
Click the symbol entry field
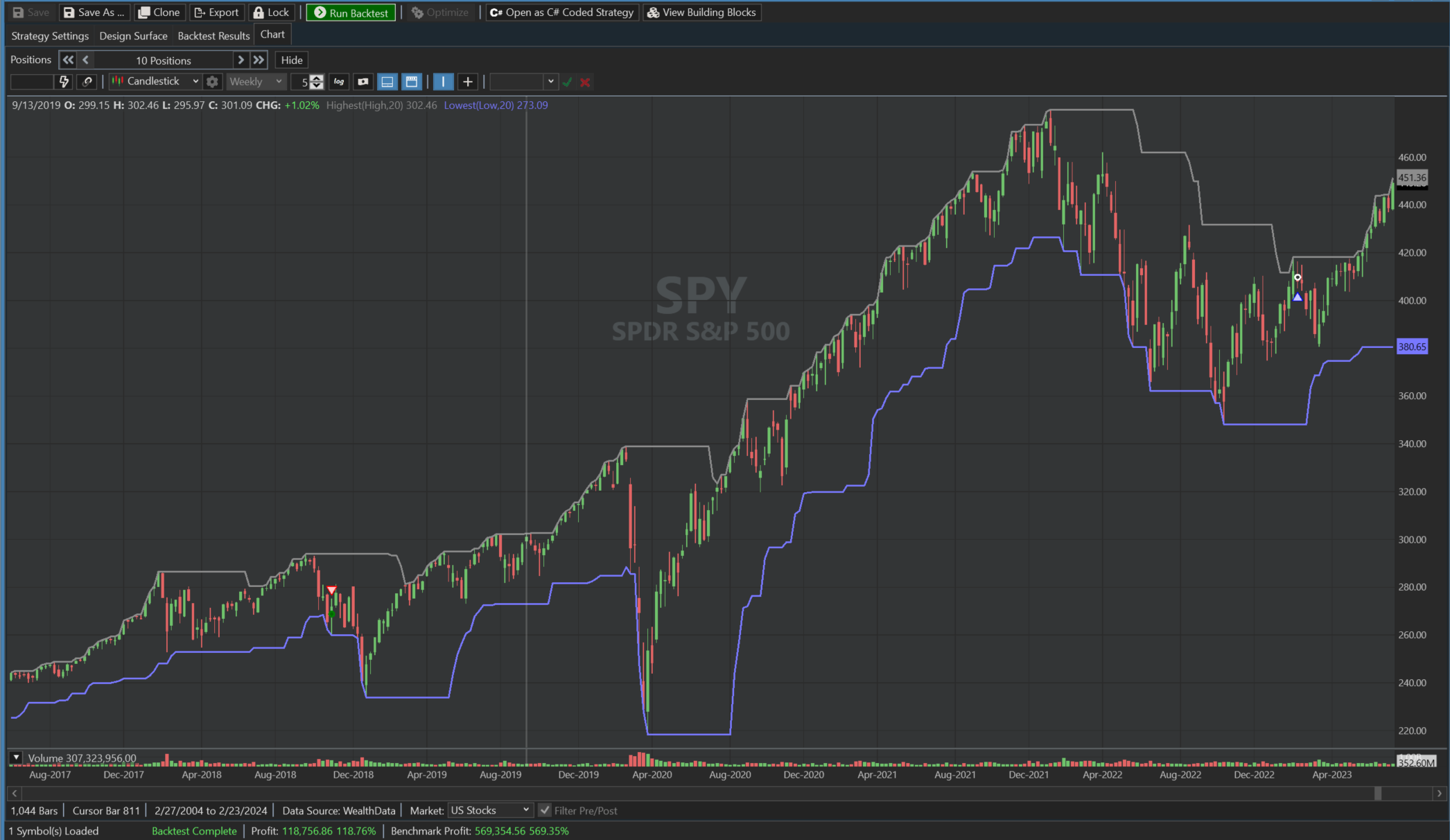[32, 82]
